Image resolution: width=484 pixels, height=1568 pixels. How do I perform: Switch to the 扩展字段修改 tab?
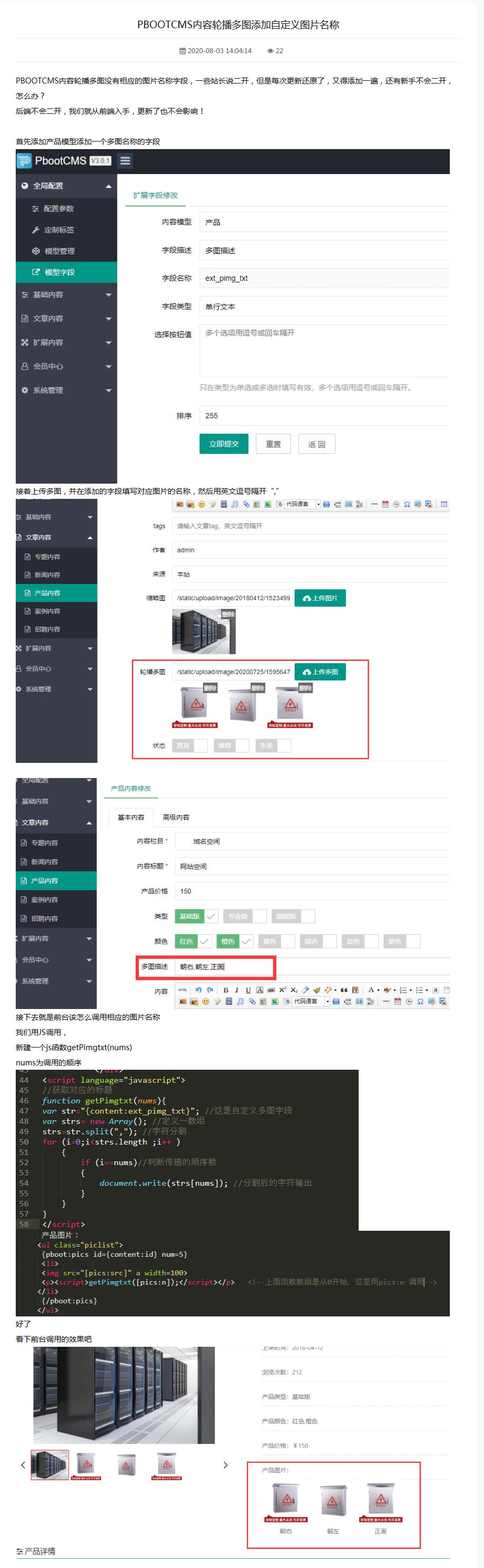pyautogui.click(x=156, y=195)
